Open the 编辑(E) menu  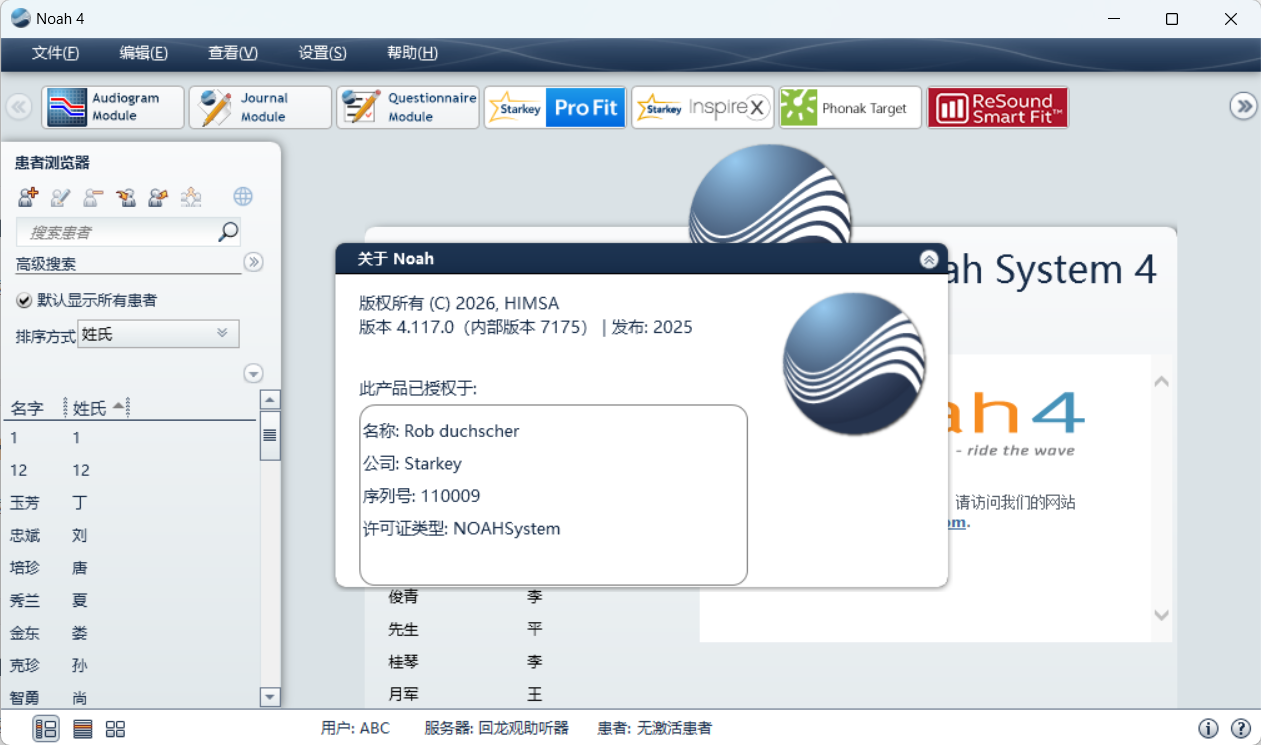click(x=143, y=53)
